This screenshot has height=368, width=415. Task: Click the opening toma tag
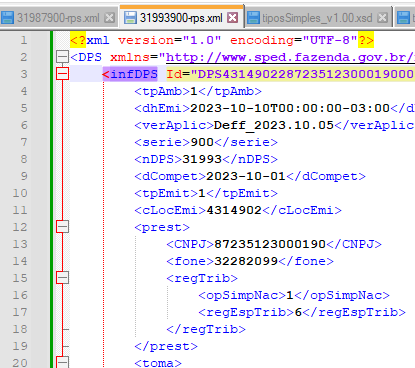158,363
